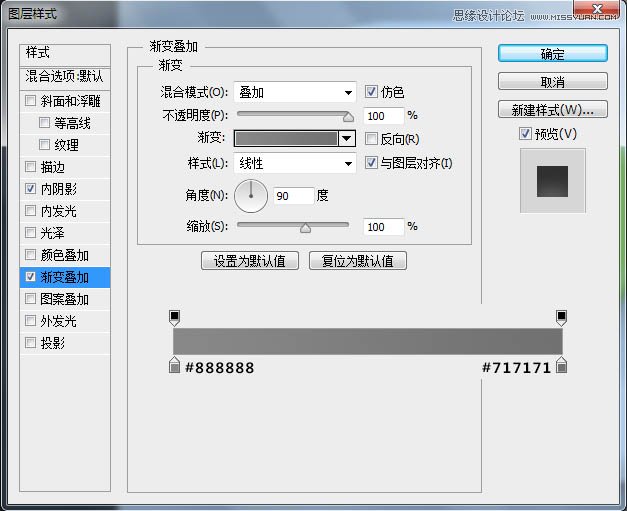Click the right opacity stop of the gradient

pos(561,317)
